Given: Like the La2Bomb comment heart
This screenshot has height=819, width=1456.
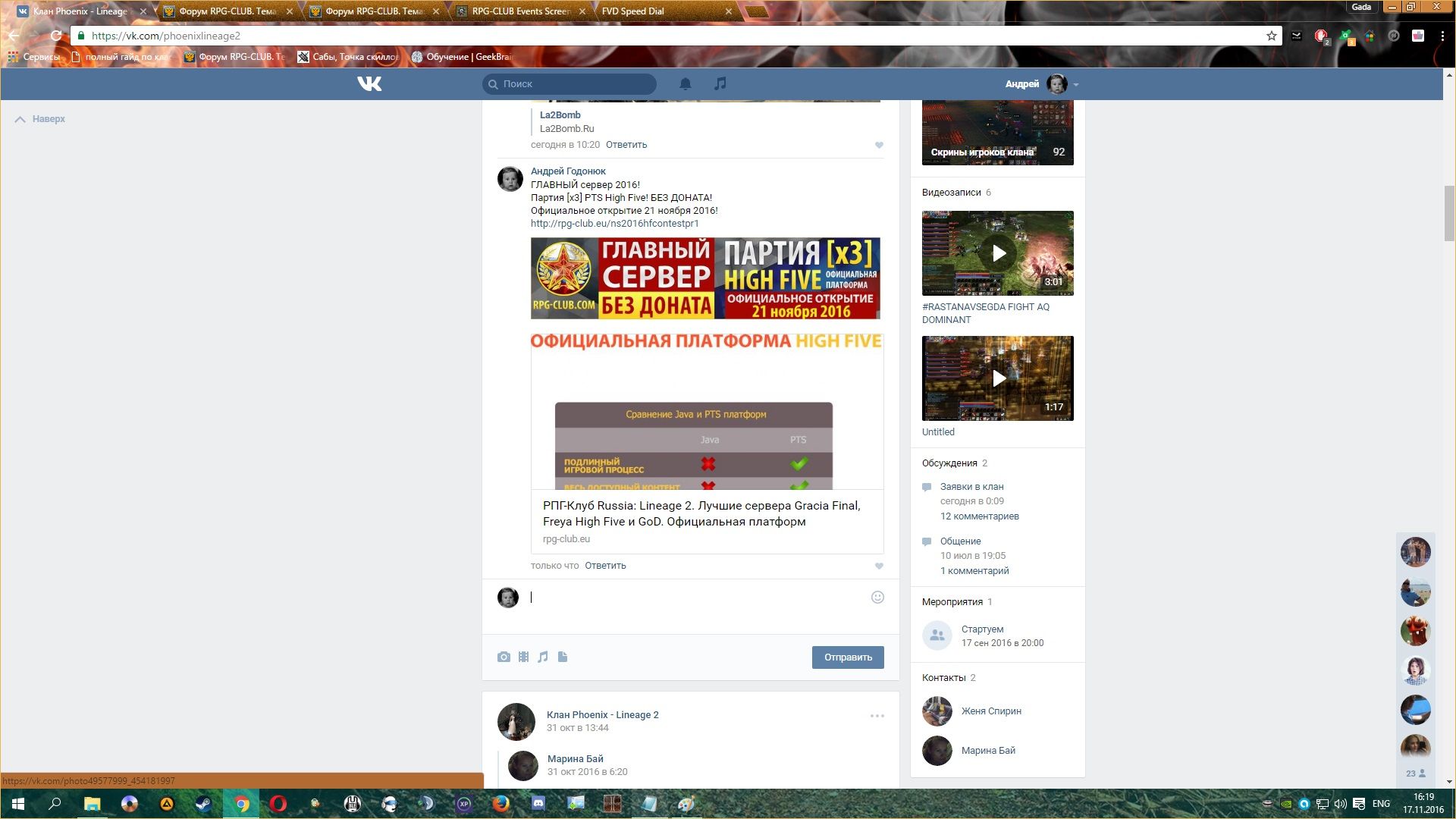Looking at the screenshot, I should coord(879,145).
